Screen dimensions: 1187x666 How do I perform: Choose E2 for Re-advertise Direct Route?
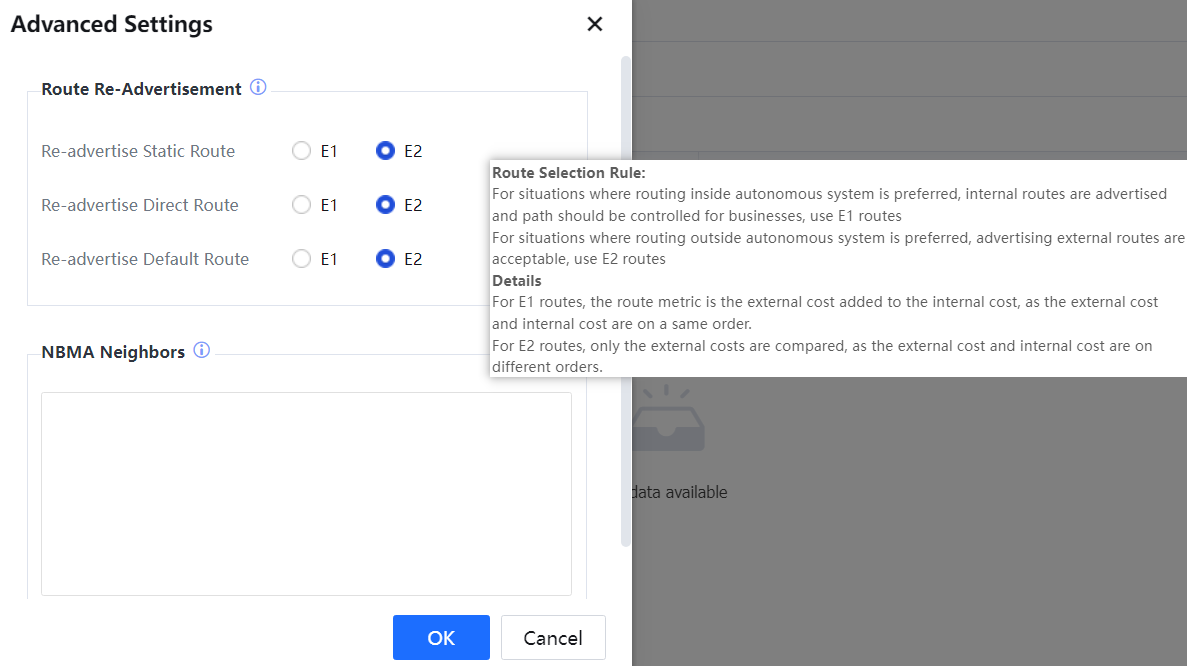pyautogui.click(x=385, y=205)
